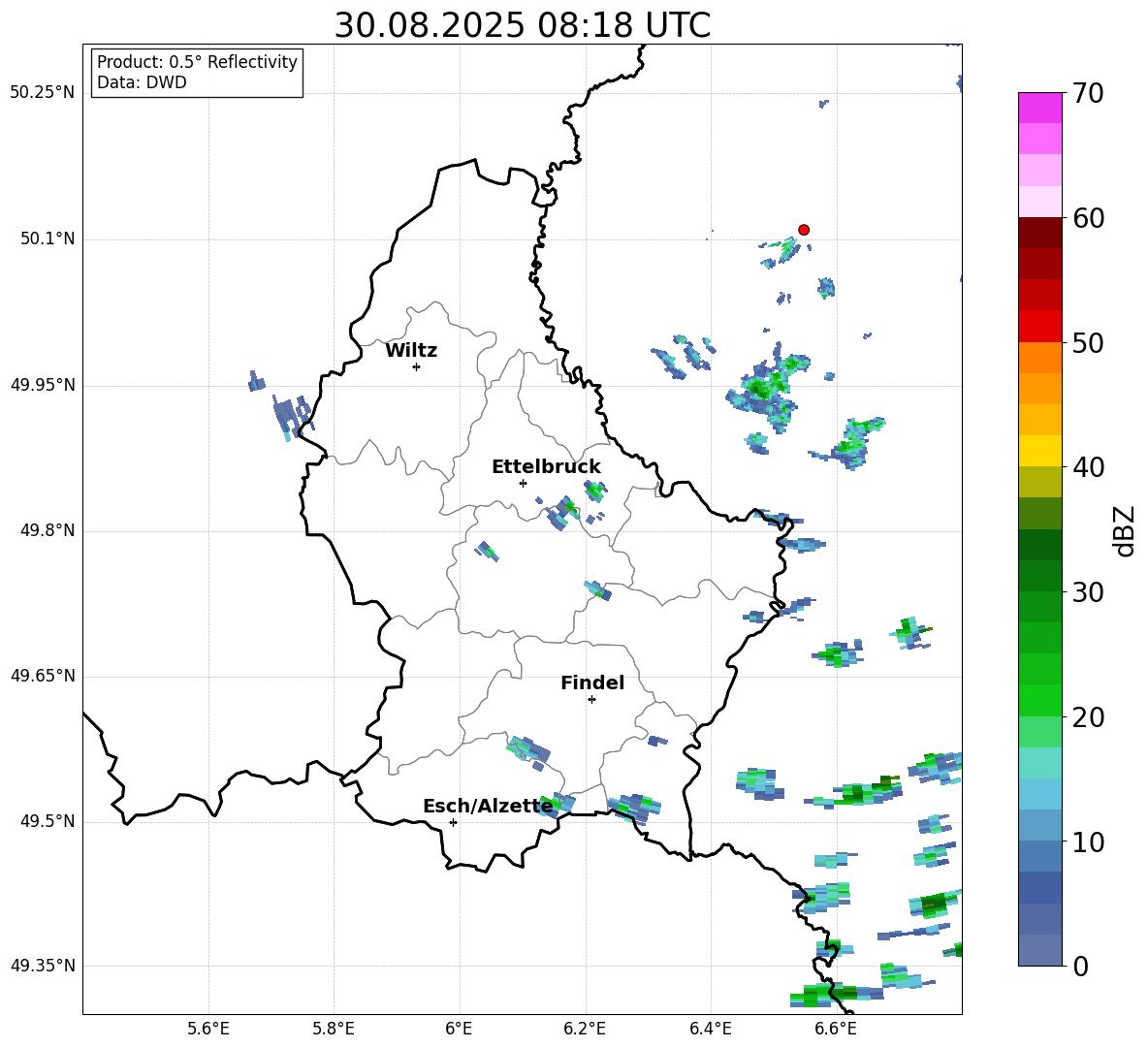Click the Esch/Alzette station cross marker
1148x1048 pixels.
[x=453, y=822]
